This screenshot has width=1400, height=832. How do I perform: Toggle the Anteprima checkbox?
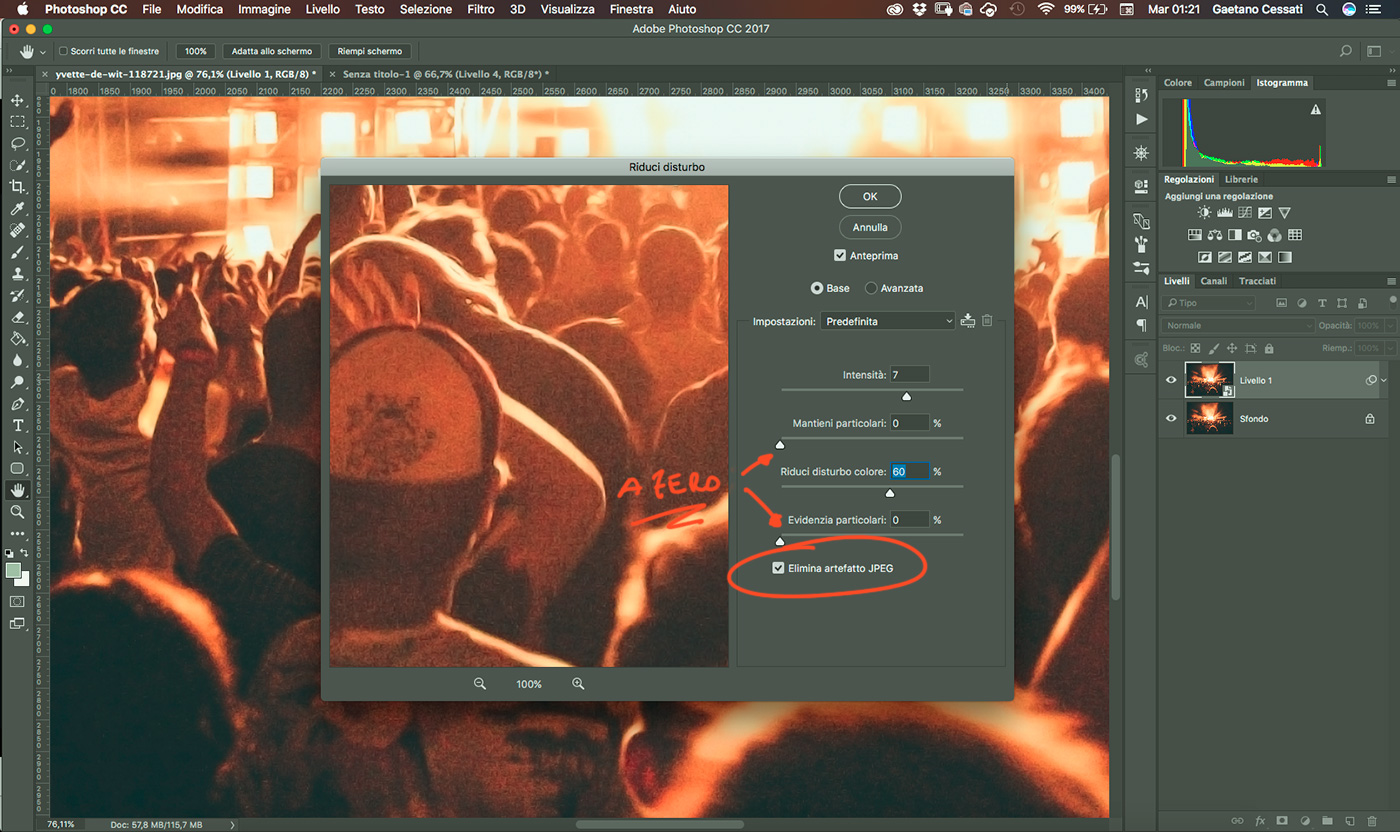(x=840, y=255)
